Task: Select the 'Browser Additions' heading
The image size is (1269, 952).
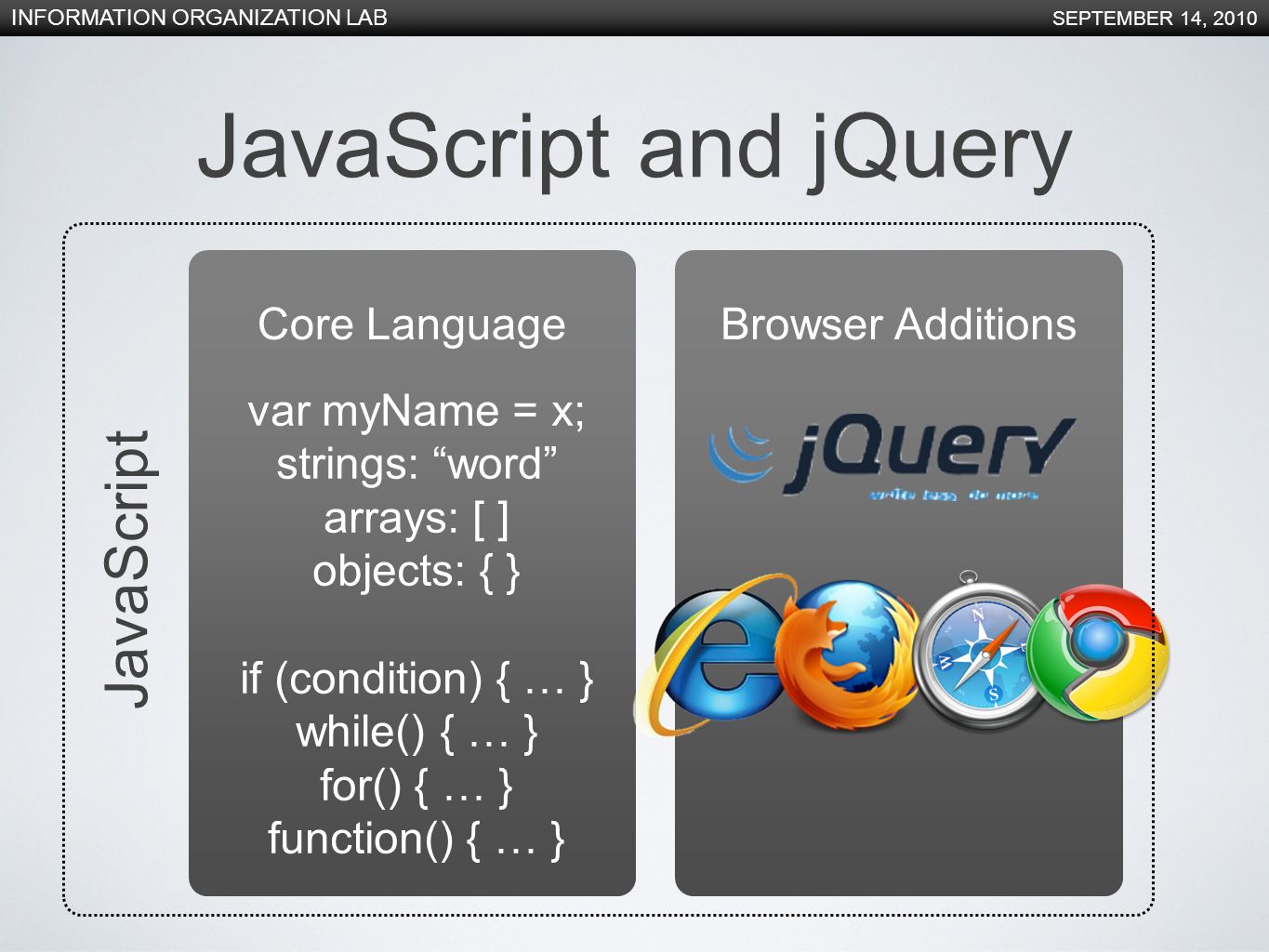Action: tap(899, 324)
